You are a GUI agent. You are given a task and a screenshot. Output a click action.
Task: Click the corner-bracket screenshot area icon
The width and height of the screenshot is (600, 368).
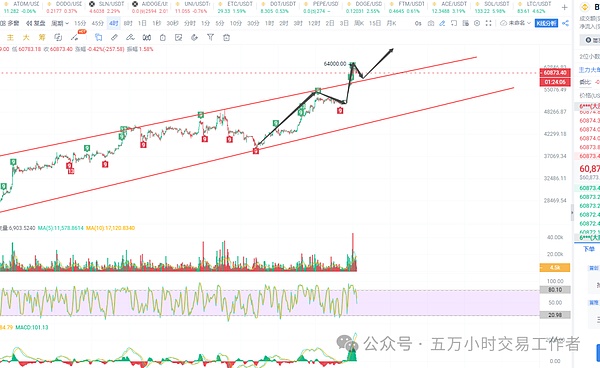point(454,23)
